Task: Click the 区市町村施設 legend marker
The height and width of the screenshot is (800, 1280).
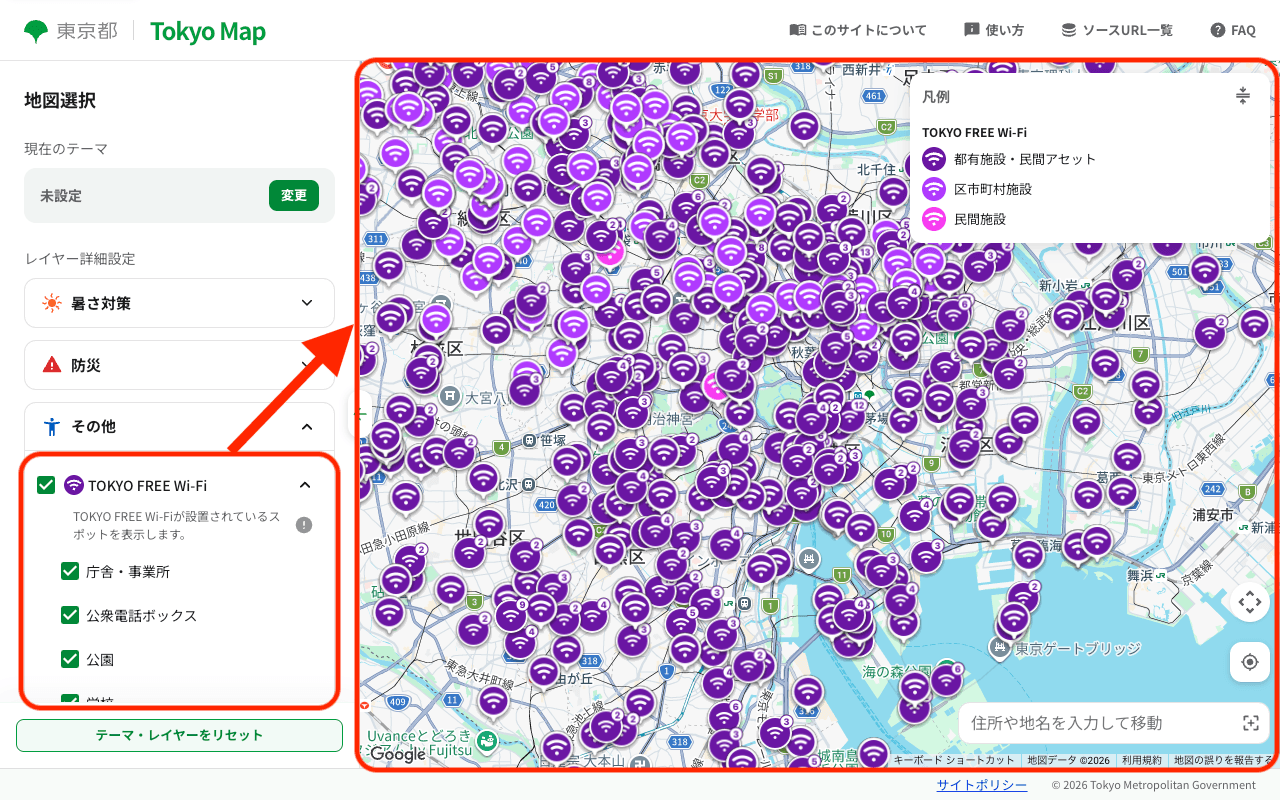Action: [x=934, y=189]
